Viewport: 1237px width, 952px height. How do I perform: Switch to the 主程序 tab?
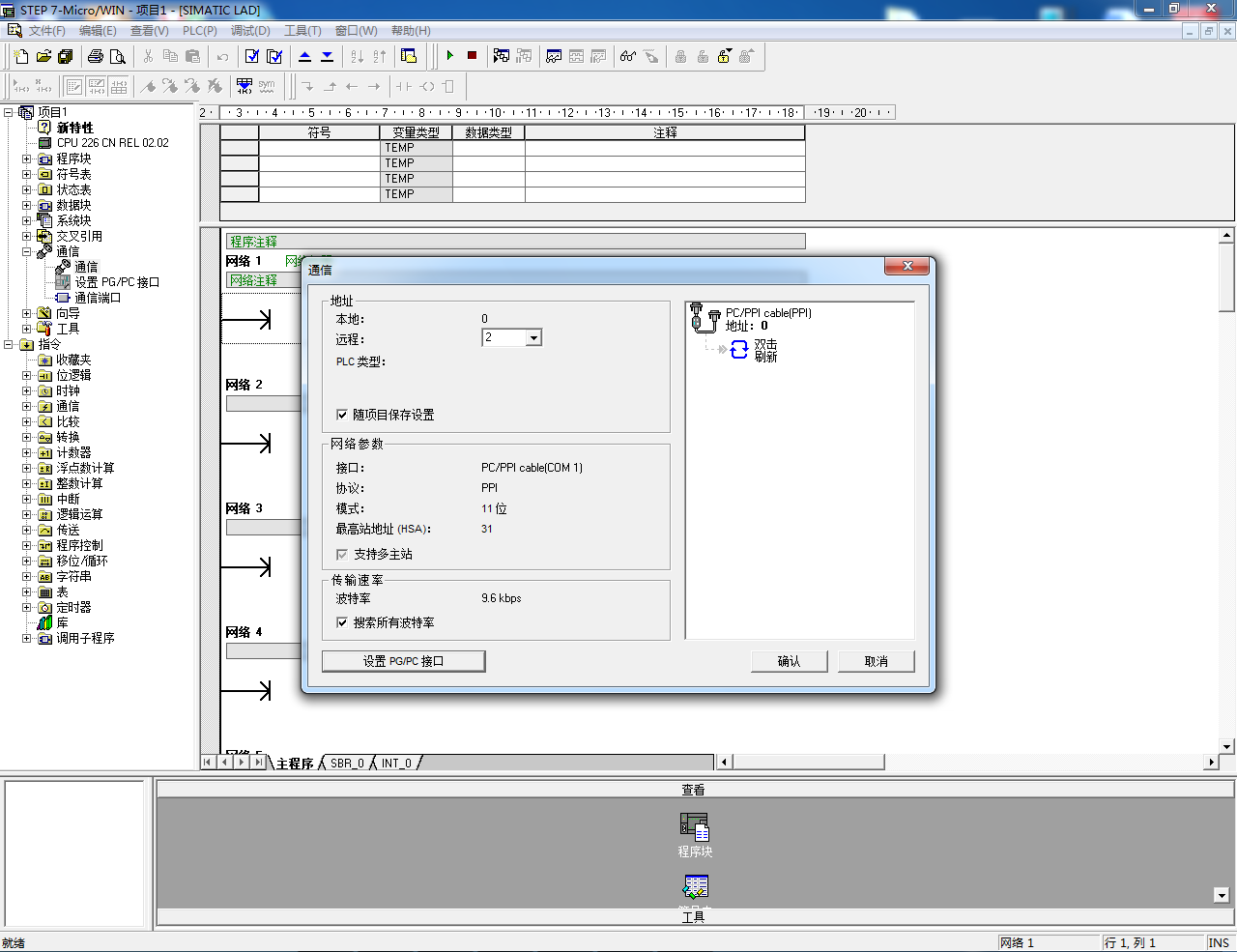[295, 763]
